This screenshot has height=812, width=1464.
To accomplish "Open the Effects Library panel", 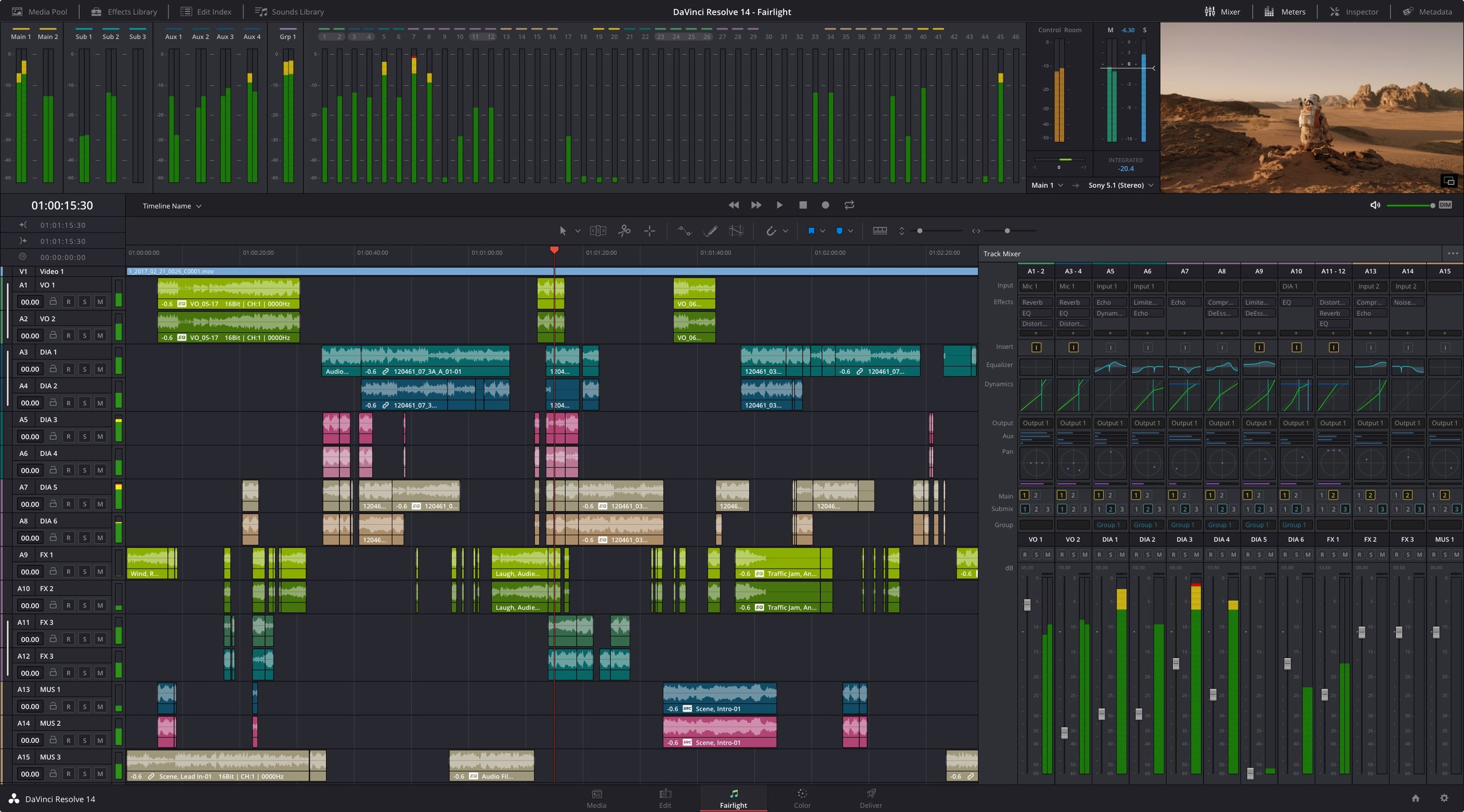I will pos(124,11).
